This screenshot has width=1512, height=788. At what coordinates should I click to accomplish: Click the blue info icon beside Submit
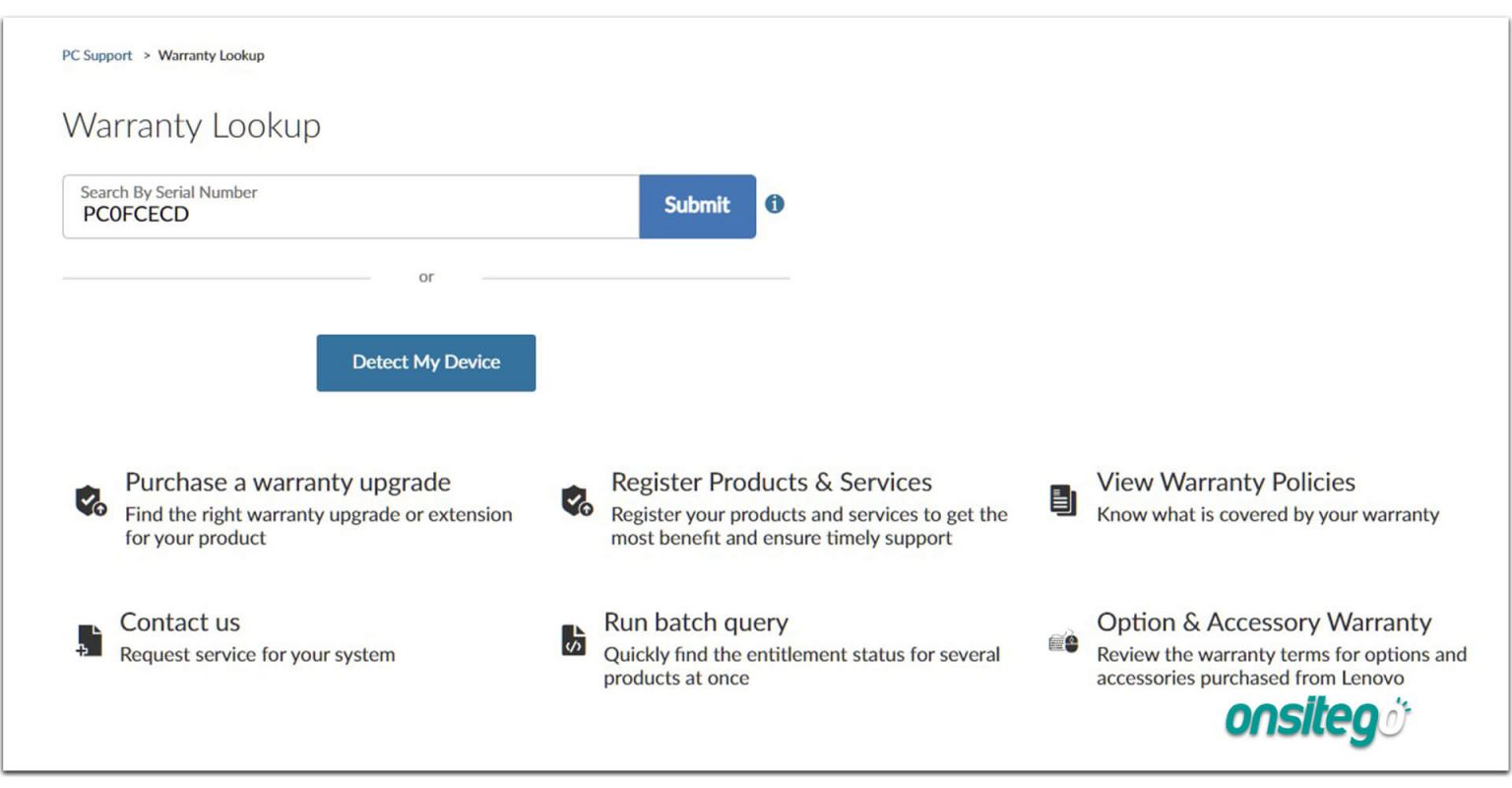[775, 204]
